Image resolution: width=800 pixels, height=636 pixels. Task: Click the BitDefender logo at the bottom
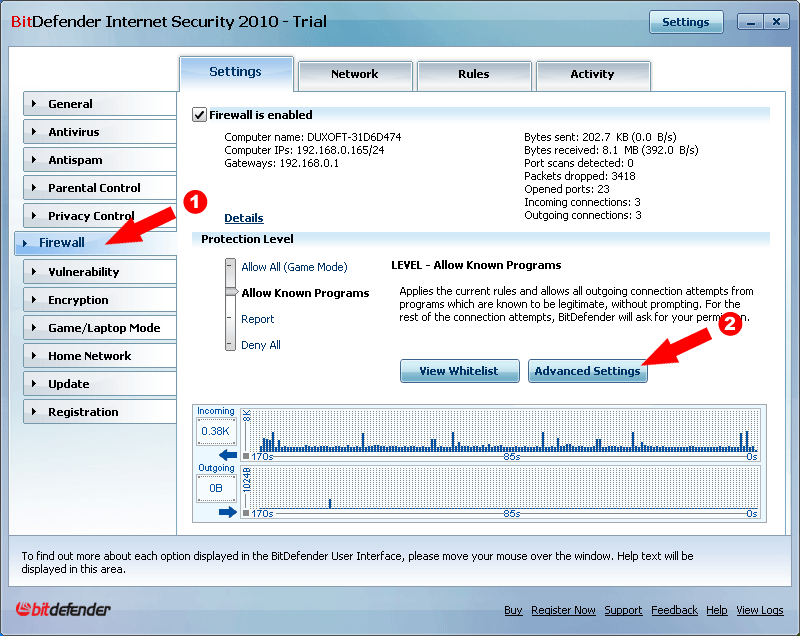[63, 608]
